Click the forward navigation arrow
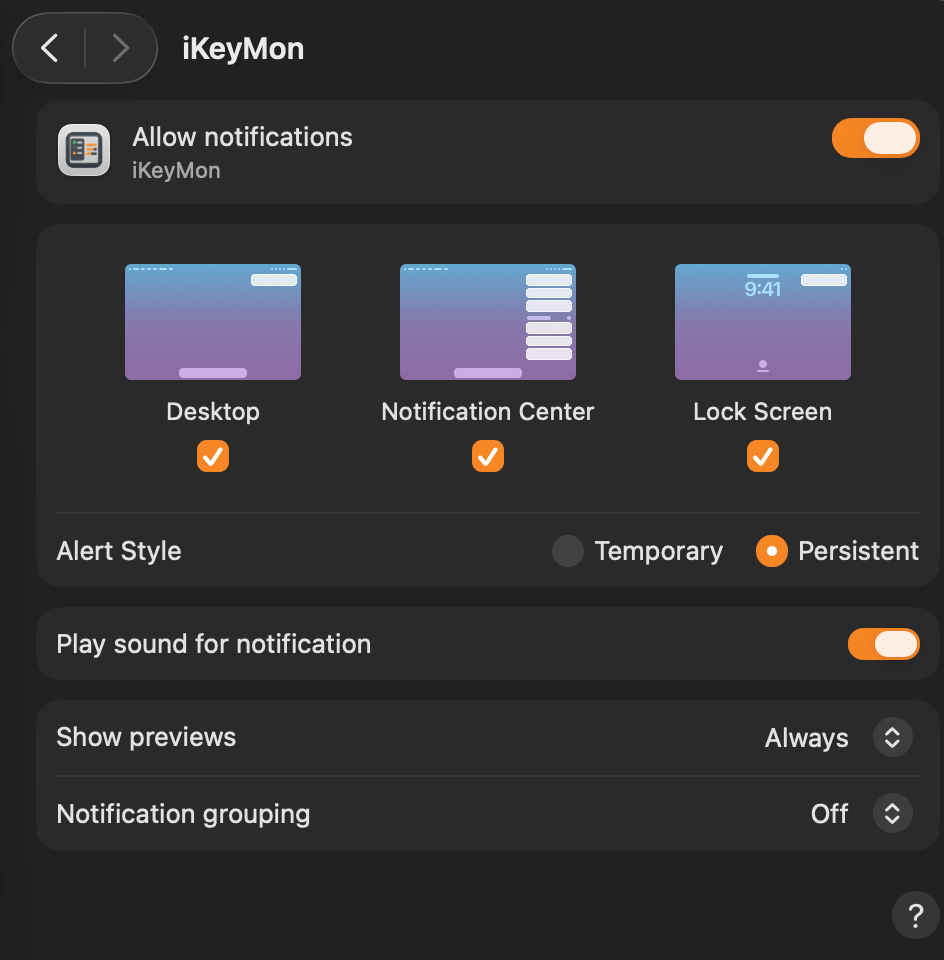Viewport: 944px width, 960px height. point(120,48)
